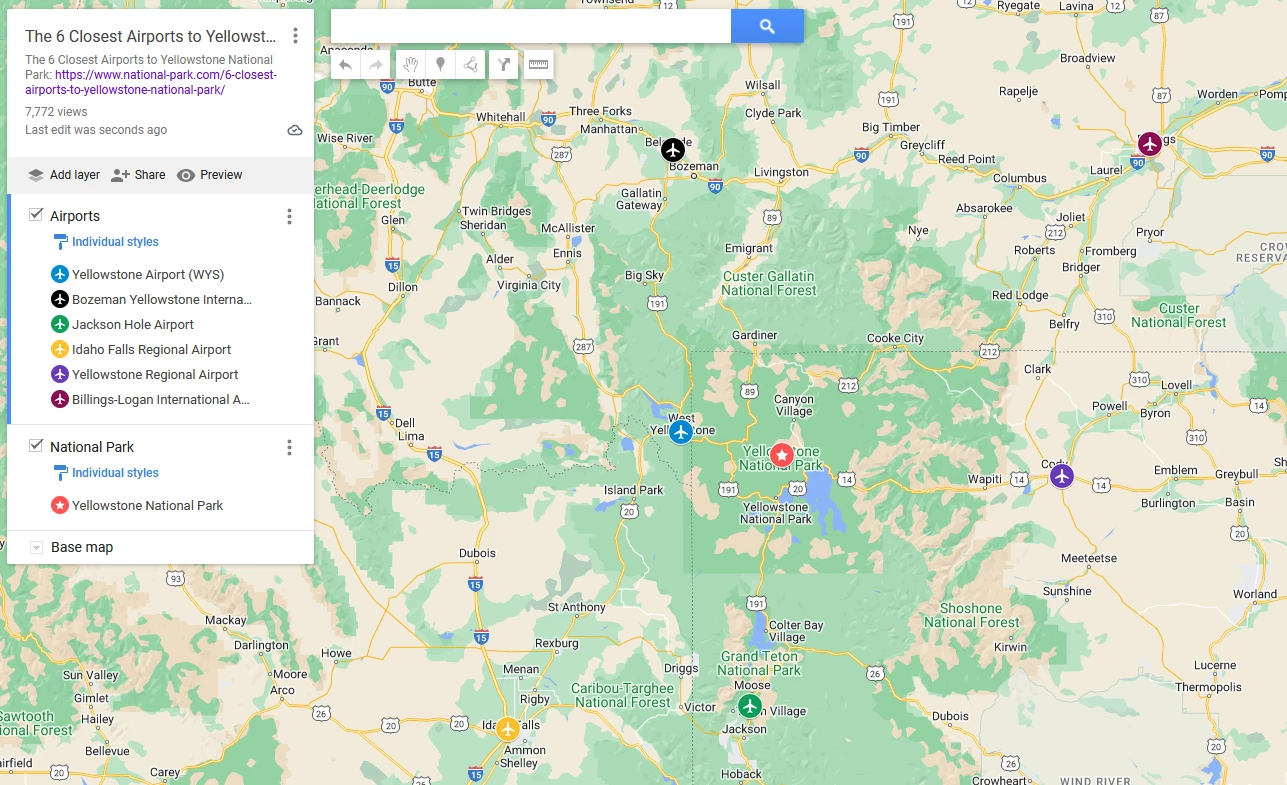Uncheck the National Park layer checkbox

tap(36, 446)
